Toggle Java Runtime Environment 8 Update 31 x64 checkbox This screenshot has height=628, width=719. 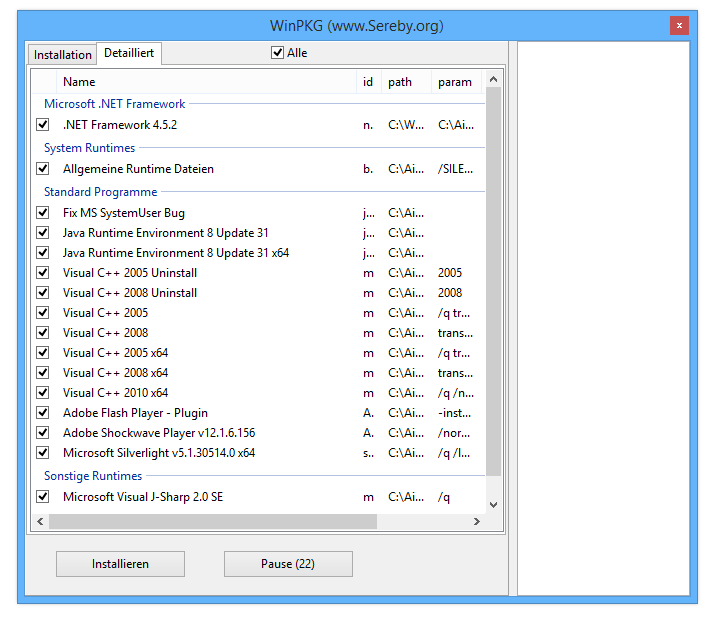(x=43, y=253)
